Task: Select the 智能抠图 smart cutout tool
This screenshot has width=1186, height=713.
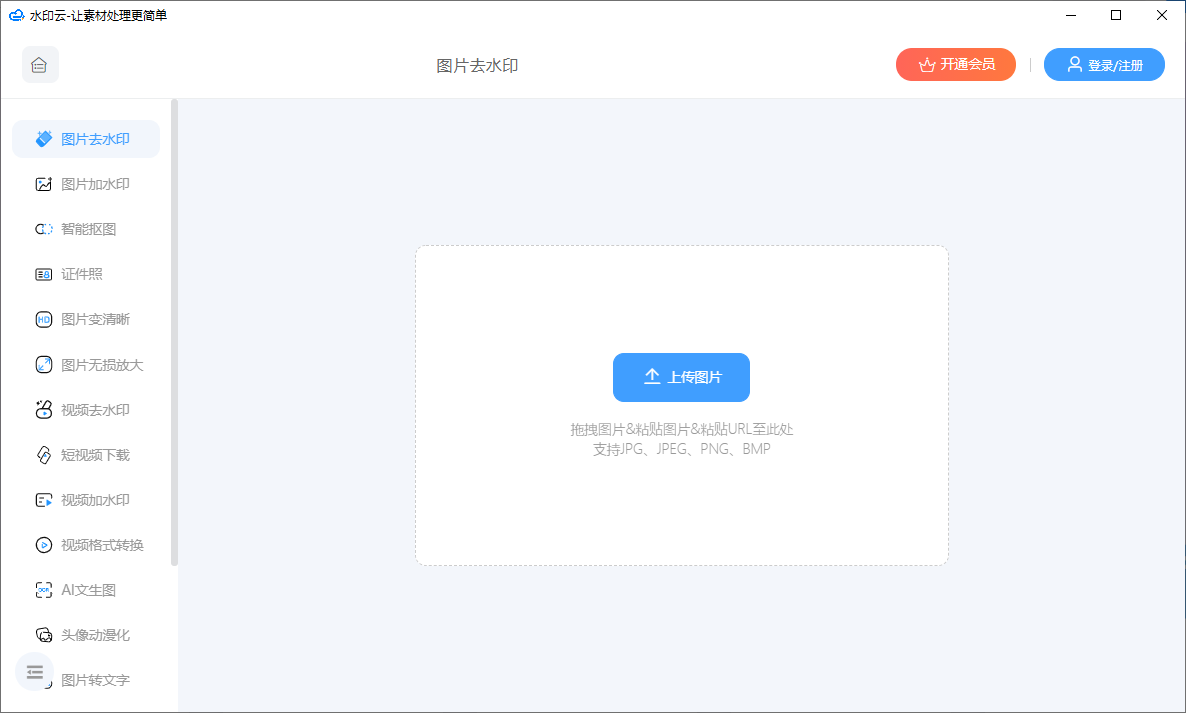Action: [86, 228]
